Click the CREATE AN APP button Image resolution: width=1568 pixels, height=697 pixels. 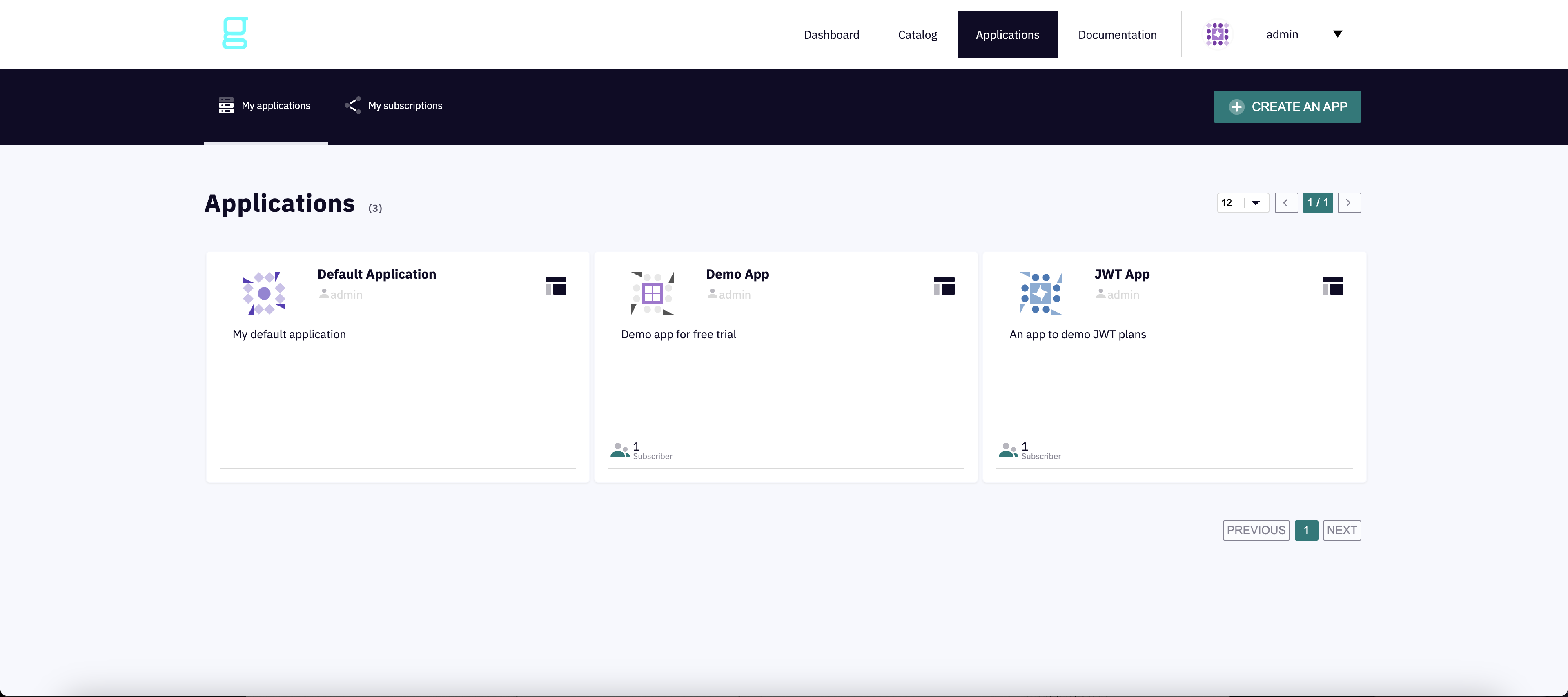tap(1287, 107)
